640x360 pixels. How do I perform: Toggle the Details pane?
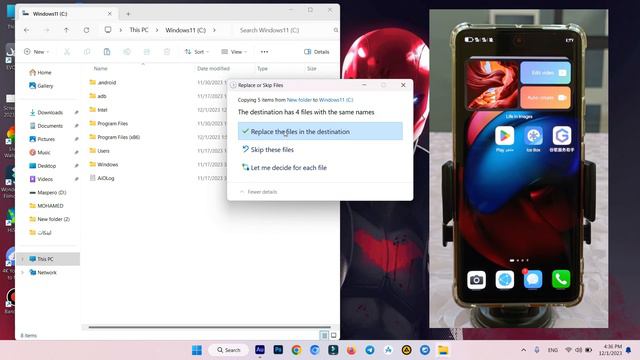click(x=317, y=51)
